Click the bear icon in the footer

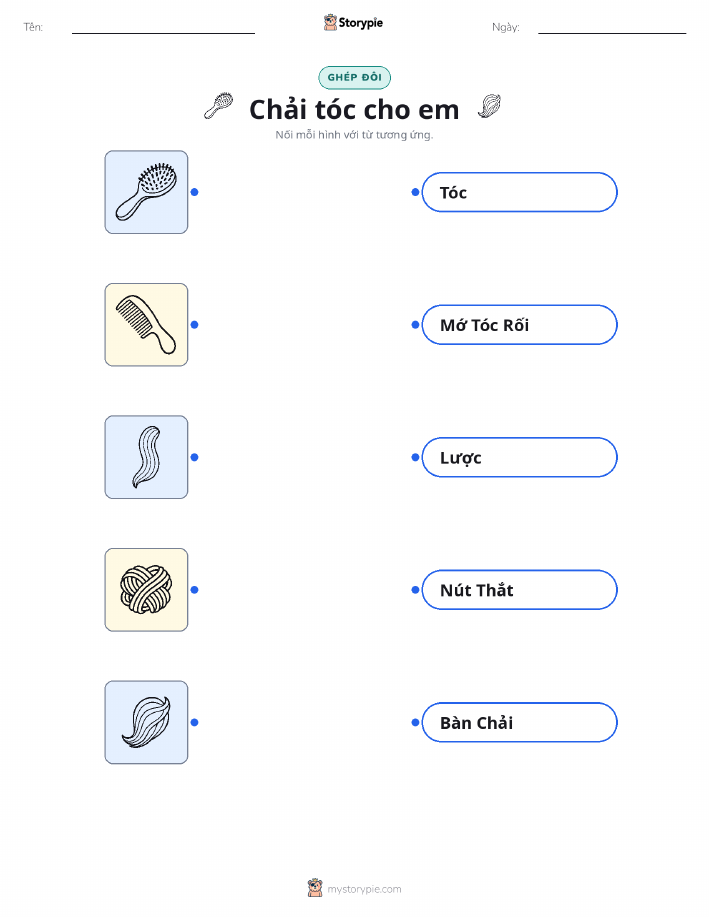(x=315, y=888)
